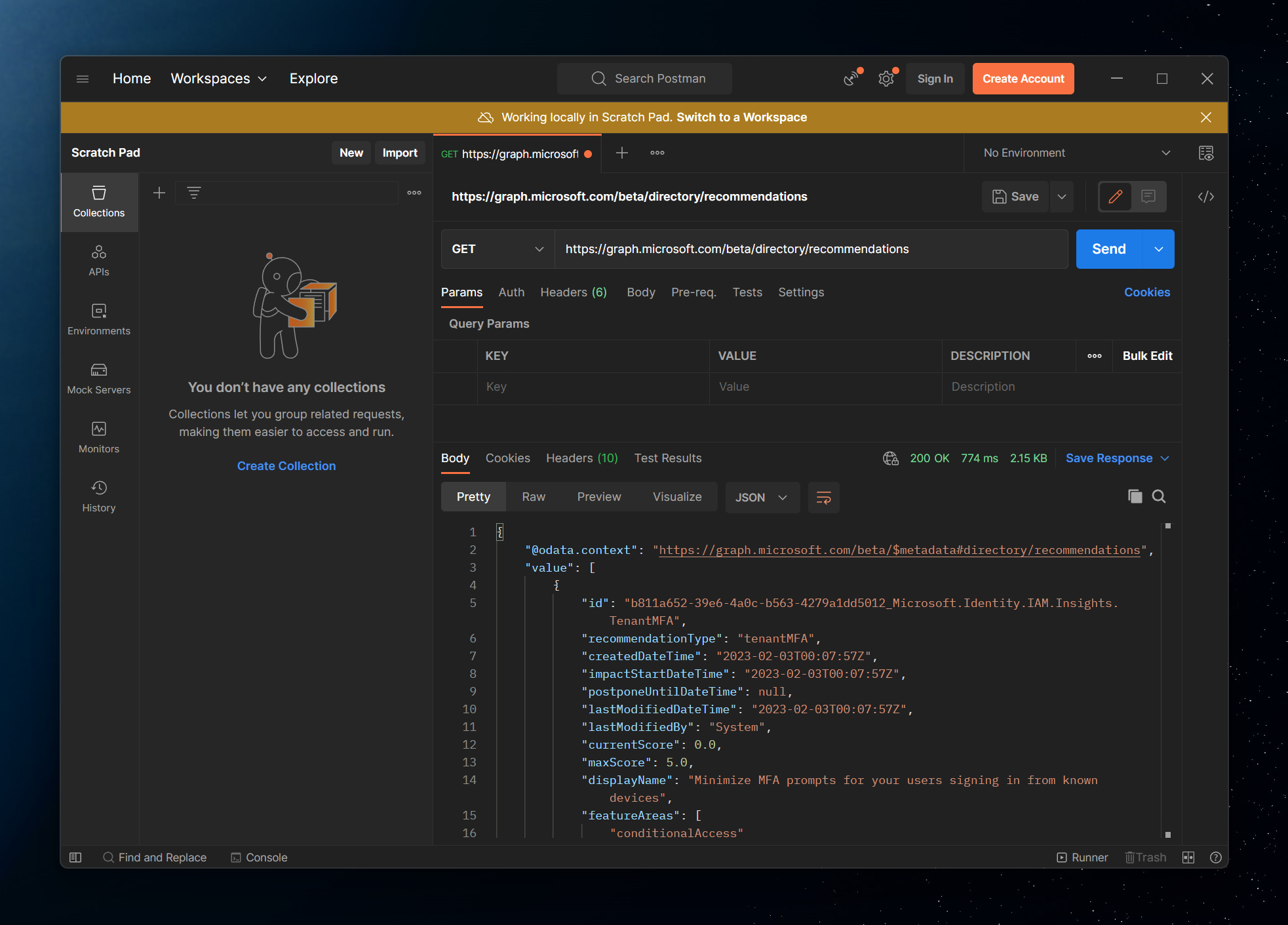Viewport: 1288px width, 925px height.
Task: Click the Save button
Action: (x=1015, y=197)
